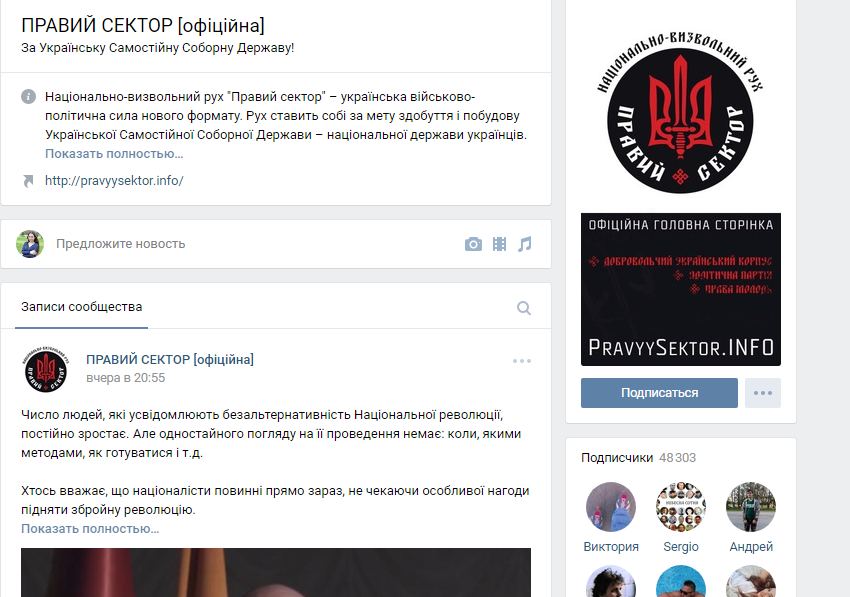Viewport: 850px width, 597px height.
Task: Attach audio via music note icon
Action: pos(524,244)
